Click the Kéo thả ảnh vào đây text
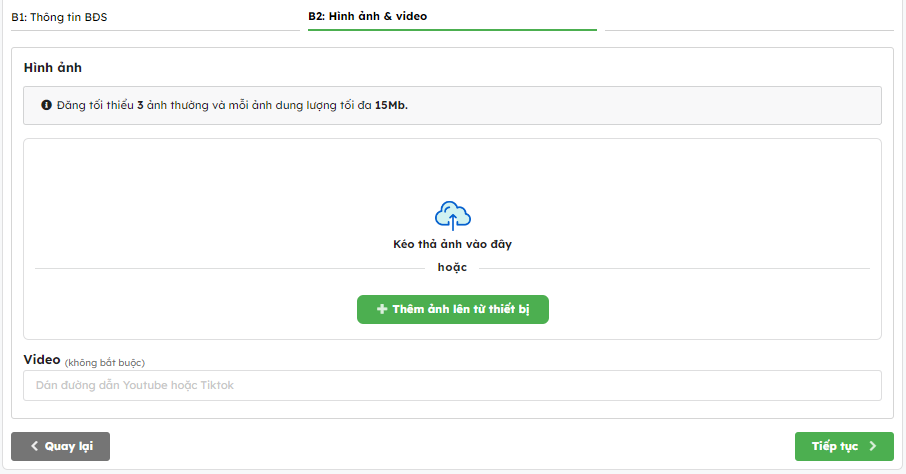Image resolution: width=906 pixels, height=474 pixels. (x=452, y=244)
